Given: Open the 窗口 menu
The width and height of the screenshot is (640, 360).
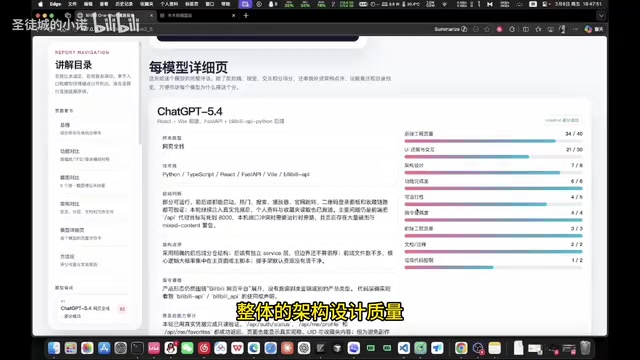Looking at the screenshot, I should click(210, 4).
